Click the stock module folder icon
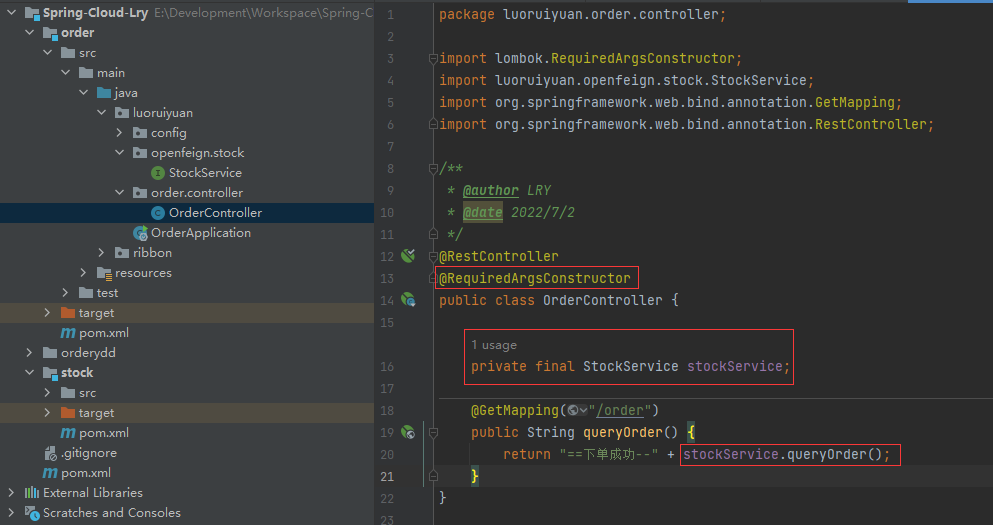The height and width of the screenshot is (525, 993). pos(50,373)
